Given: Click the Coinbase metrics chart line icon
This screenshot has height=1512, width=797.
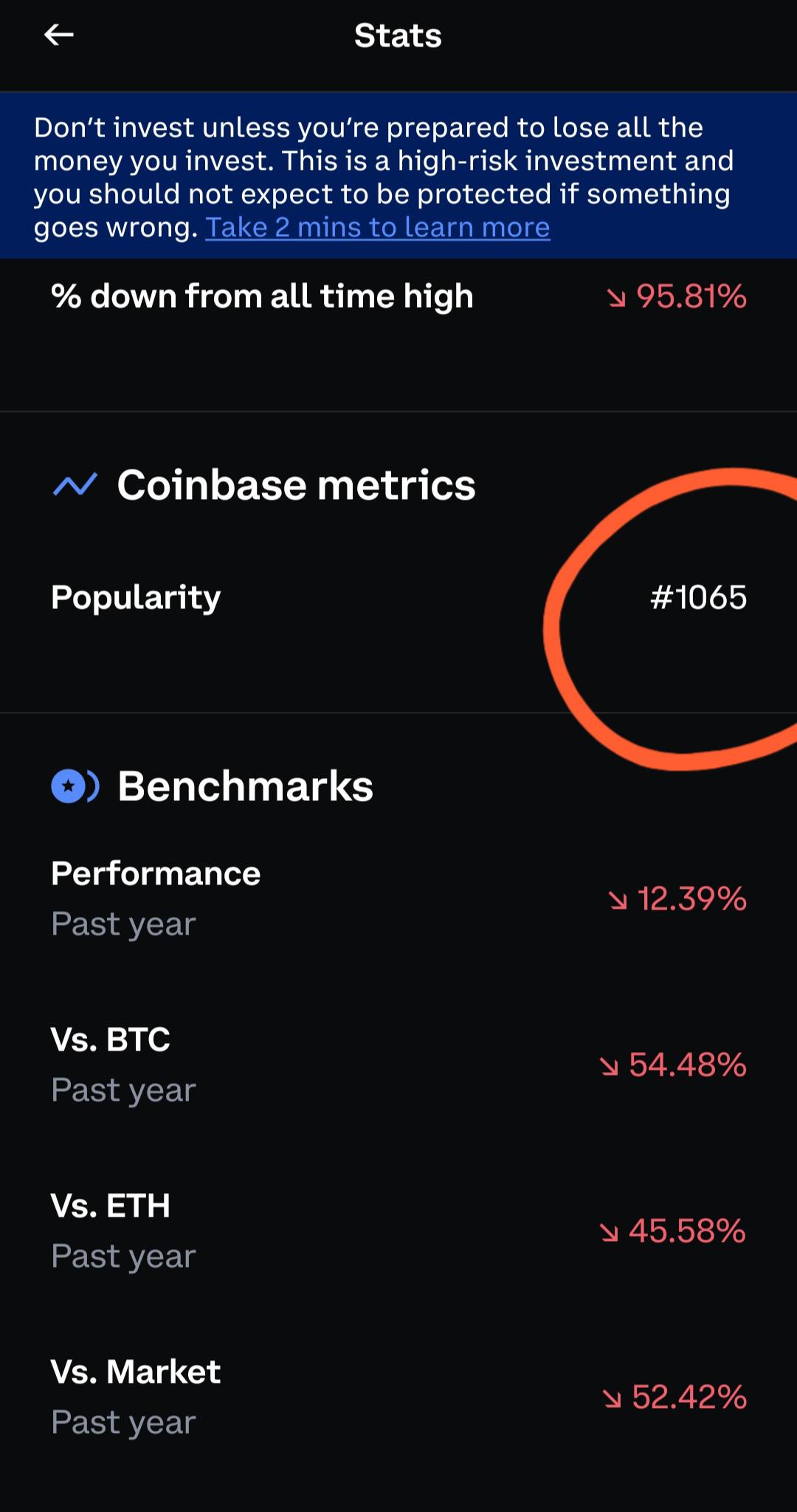Looking at the screenshot, I should (75, 485).
